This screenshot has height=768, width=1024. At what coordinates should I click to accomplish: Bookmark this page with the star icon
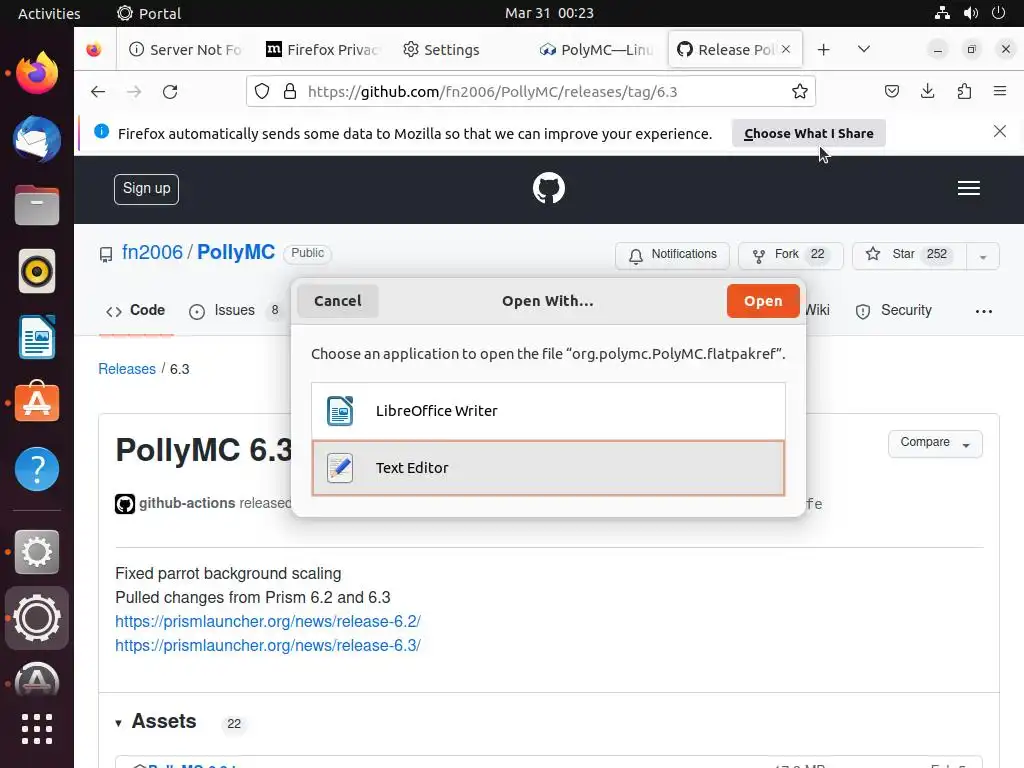pyautogui.click(x=799, y=91)
